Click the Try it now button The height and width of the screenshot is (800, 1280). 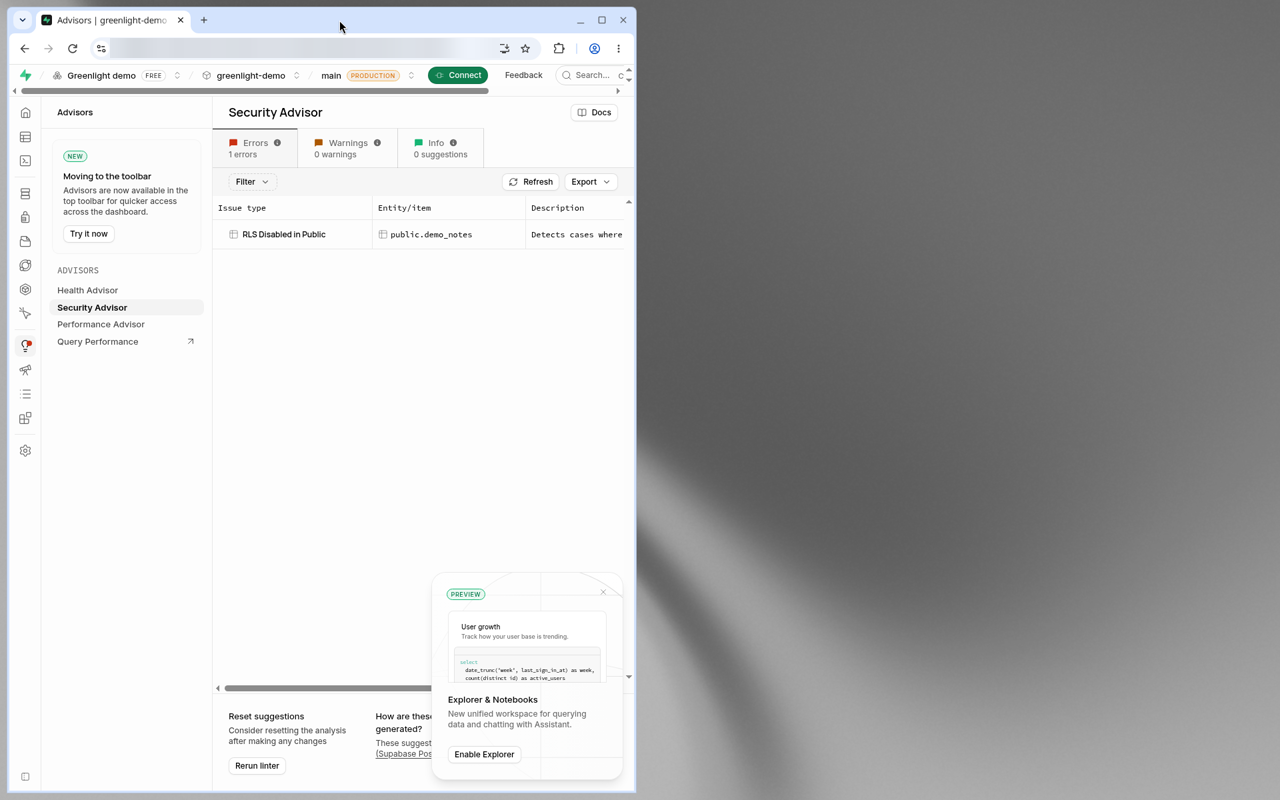89,234
